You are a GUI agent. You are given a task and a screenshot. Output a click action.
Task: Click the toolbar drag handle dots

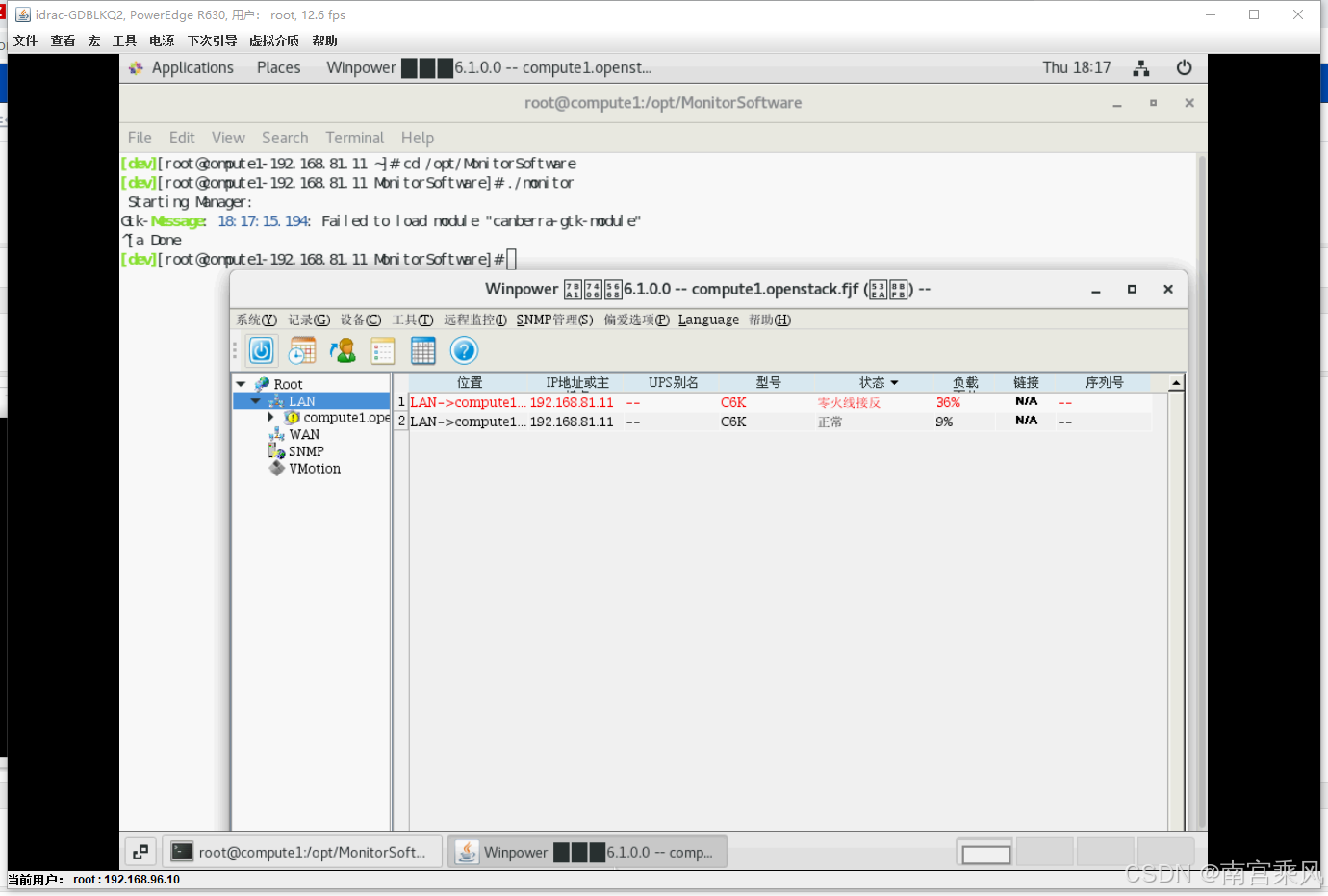click(x=235, y=350)
